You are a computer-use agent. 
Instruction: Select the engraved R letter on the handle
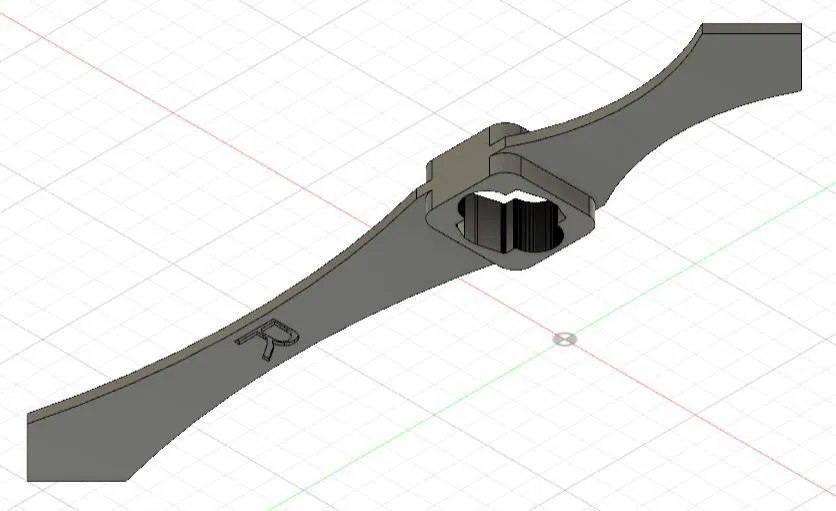tap(268, 339)
